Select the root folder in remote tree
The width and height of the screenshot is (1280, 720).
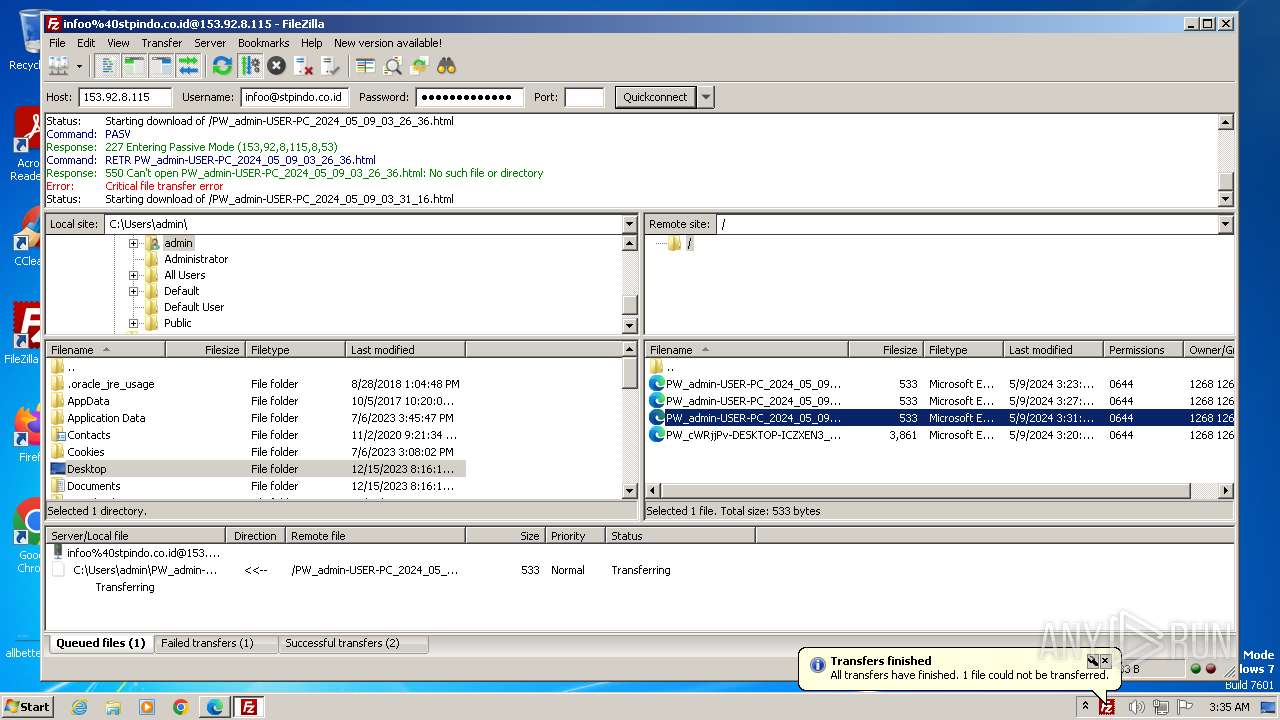coord(689,243)
